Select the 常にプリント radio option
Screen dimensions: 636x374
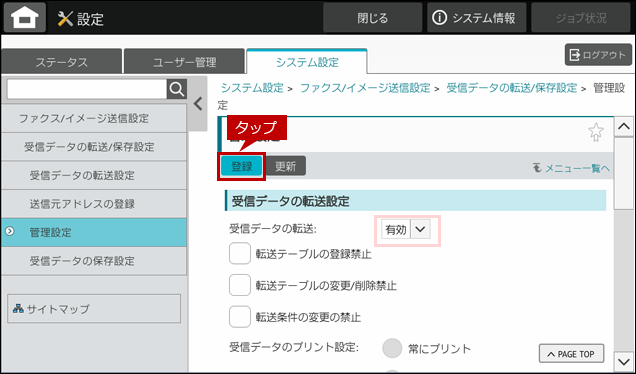coord(392,348)
